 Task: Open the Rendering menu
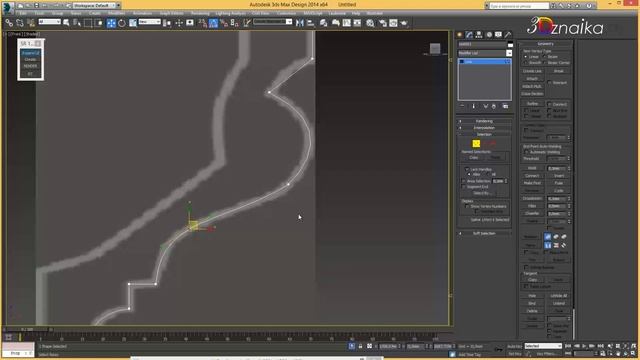[x=200, y=13]
